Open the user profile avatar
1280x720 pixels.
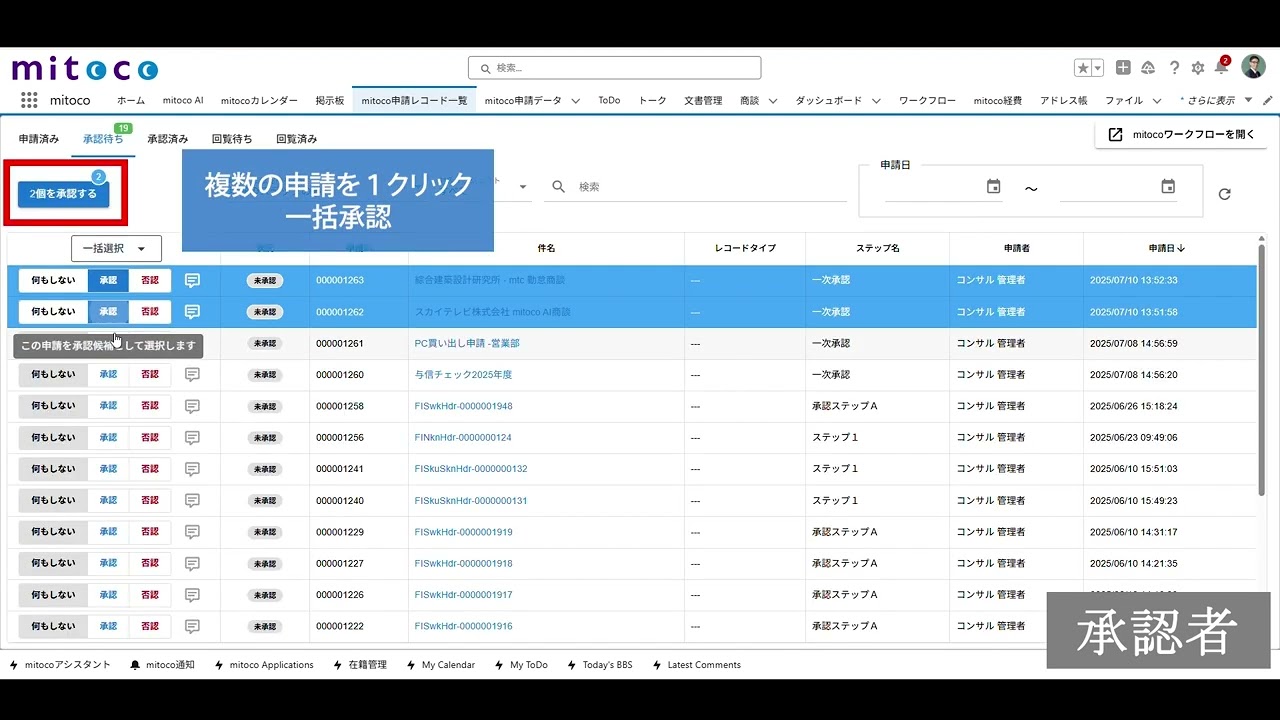(x=1253, y=67)
